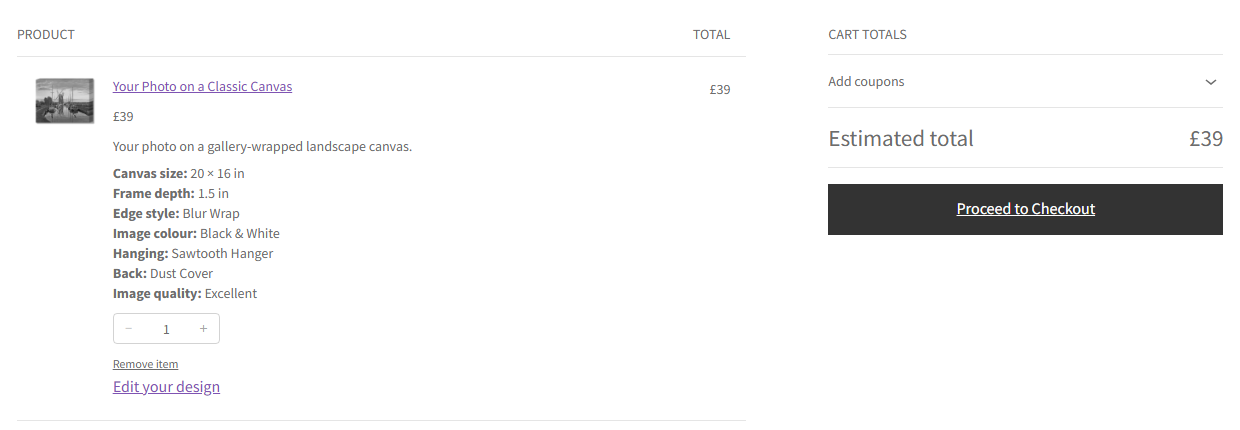
Task: Follow the Edit your design link
Action: [x=166, y=387]
